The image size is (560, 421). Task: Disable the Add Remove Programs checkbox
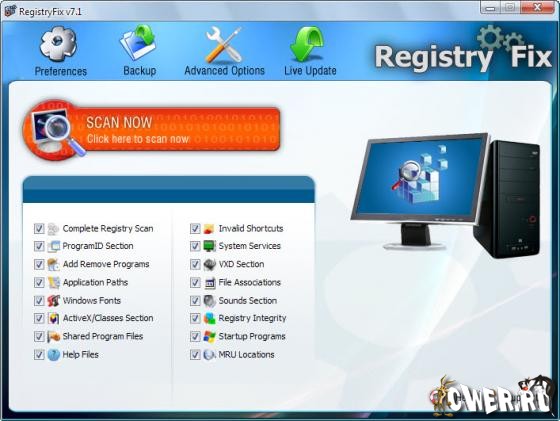pyautogui.click(x=39, y=265)
